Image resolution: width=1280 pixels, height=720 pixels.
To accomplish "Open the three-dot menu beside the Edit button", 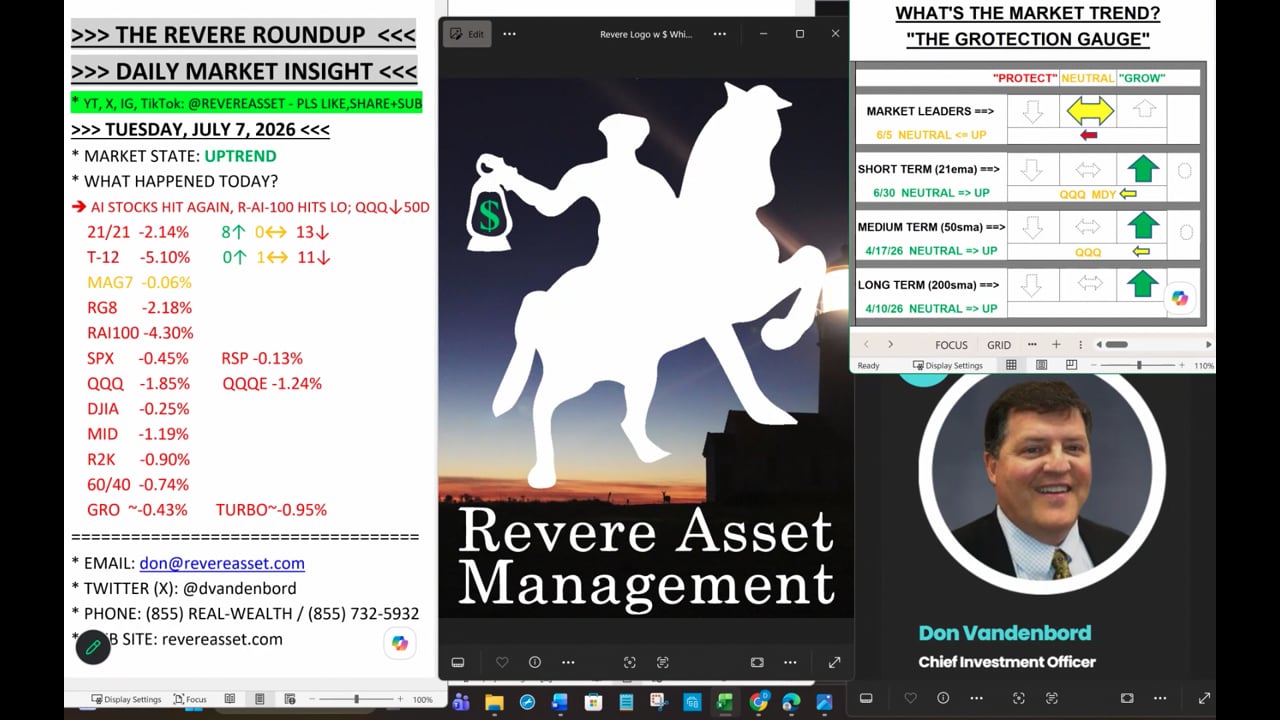I will [509, 33].
